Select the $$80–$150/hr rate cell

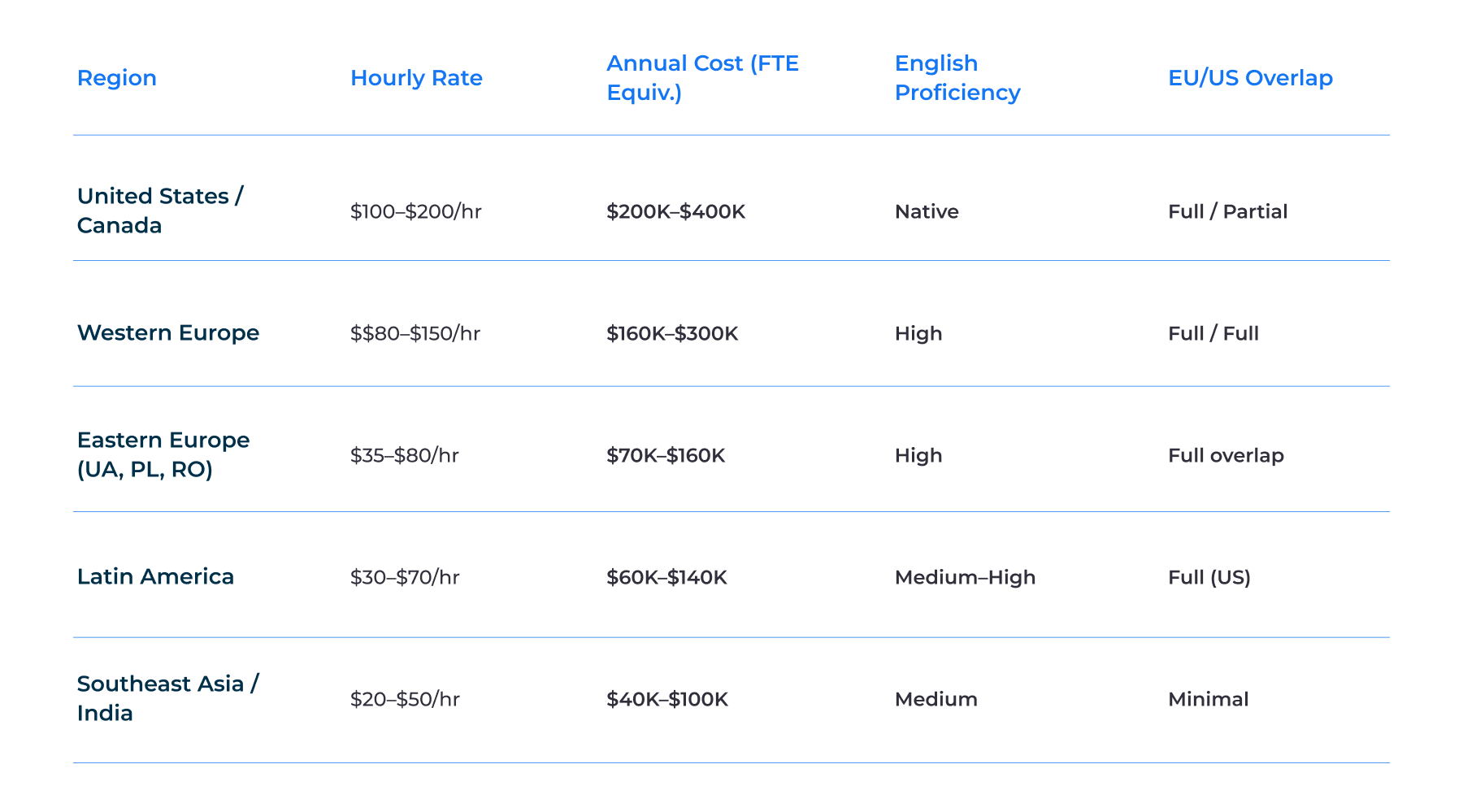click(415, 333)
